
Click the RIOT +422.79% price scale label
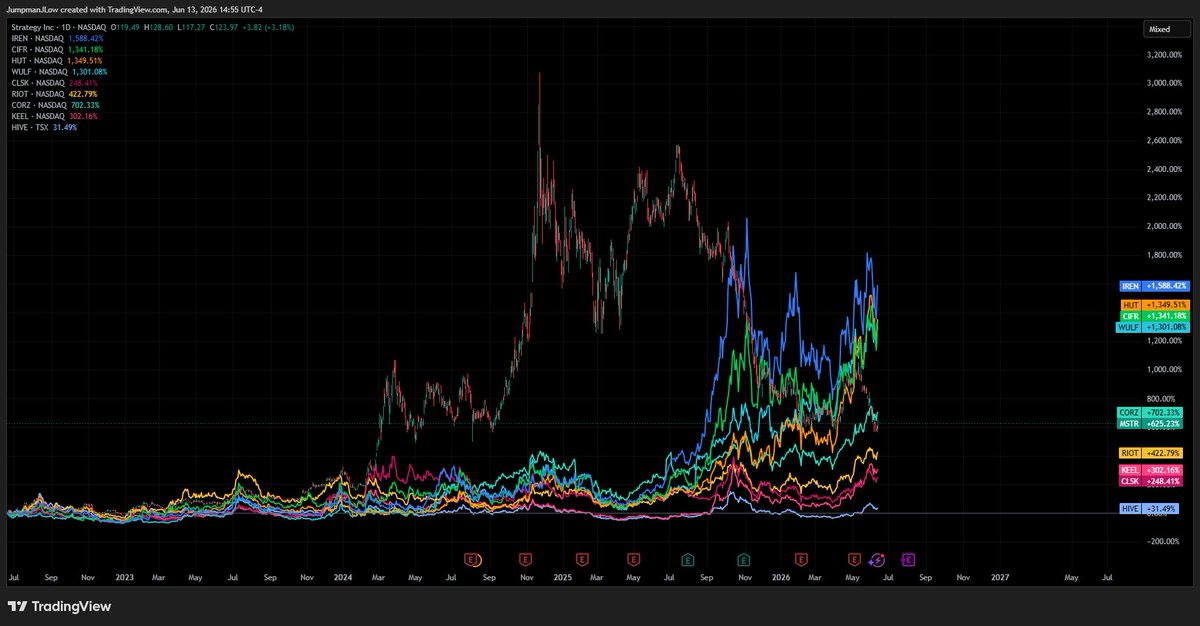(x=1151, y=453)
